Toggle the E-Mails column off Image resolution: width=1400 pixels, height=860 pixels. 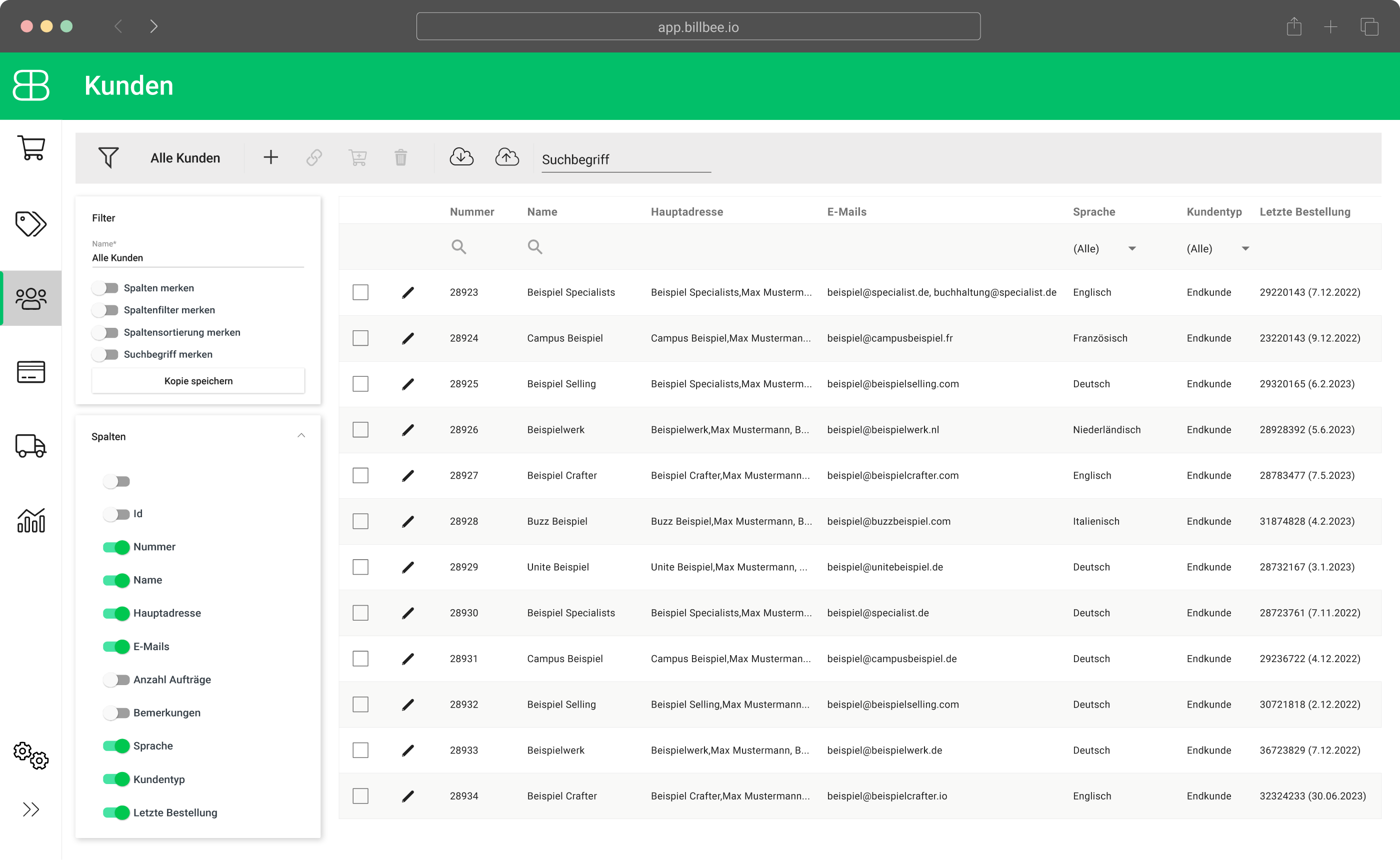click(x=116, y=647)
